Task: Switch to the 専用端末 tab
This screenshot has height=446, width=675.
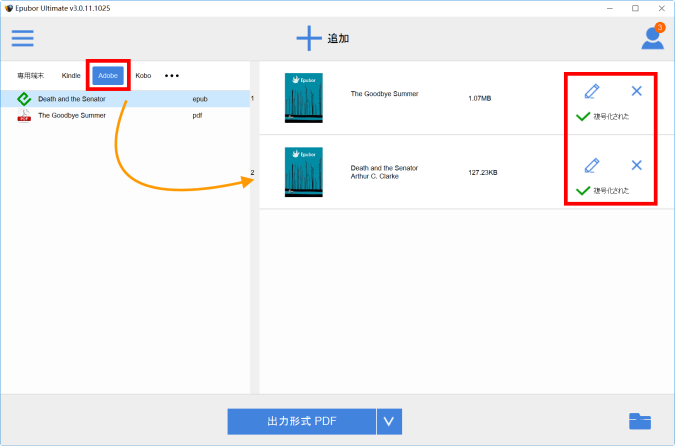Action: click(x=31, y=76)
